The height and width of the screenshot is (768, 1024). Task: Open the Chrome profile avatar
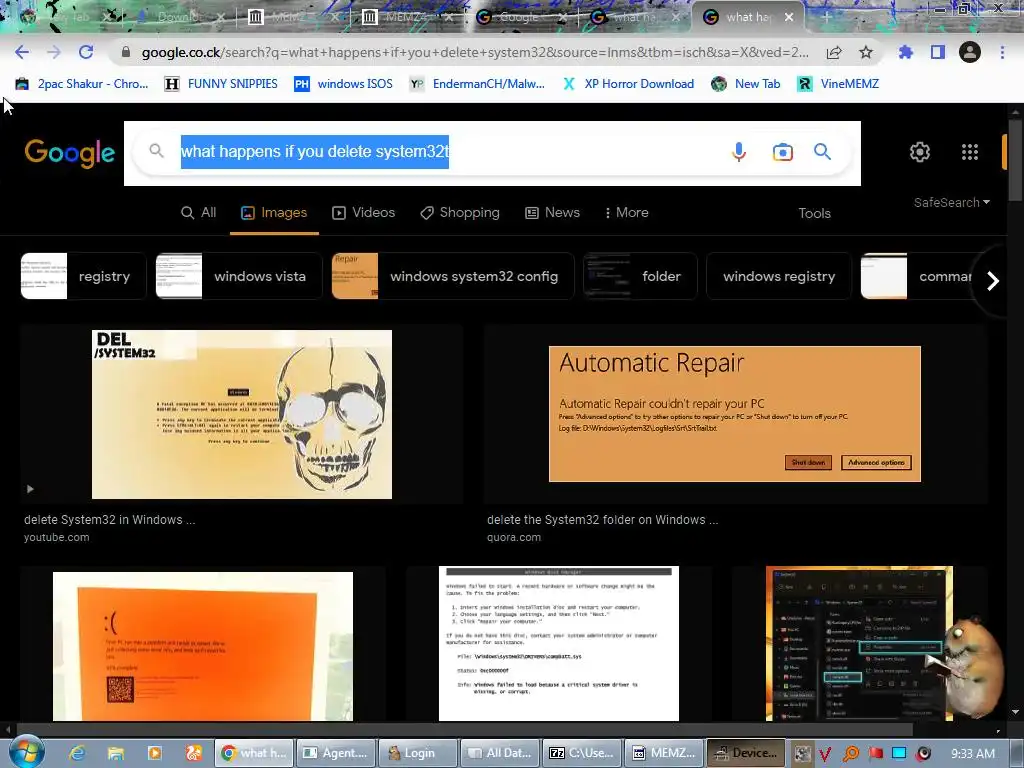[970, 52]
